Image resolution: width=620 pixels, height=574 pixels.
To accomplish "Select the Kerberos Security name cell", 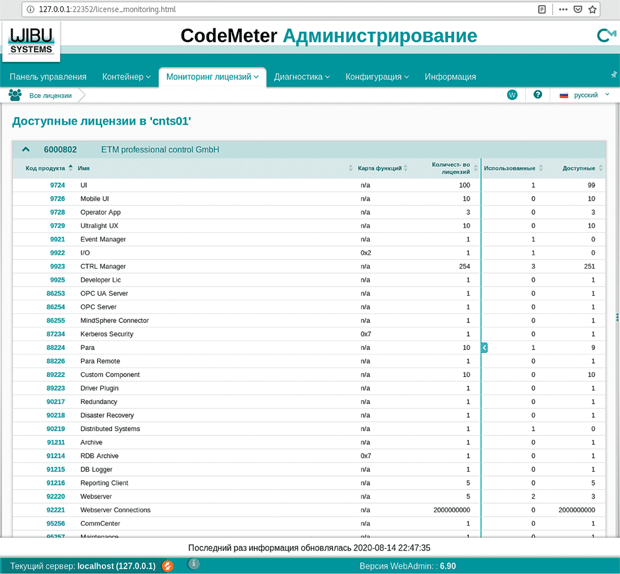I will coord(107,334).
